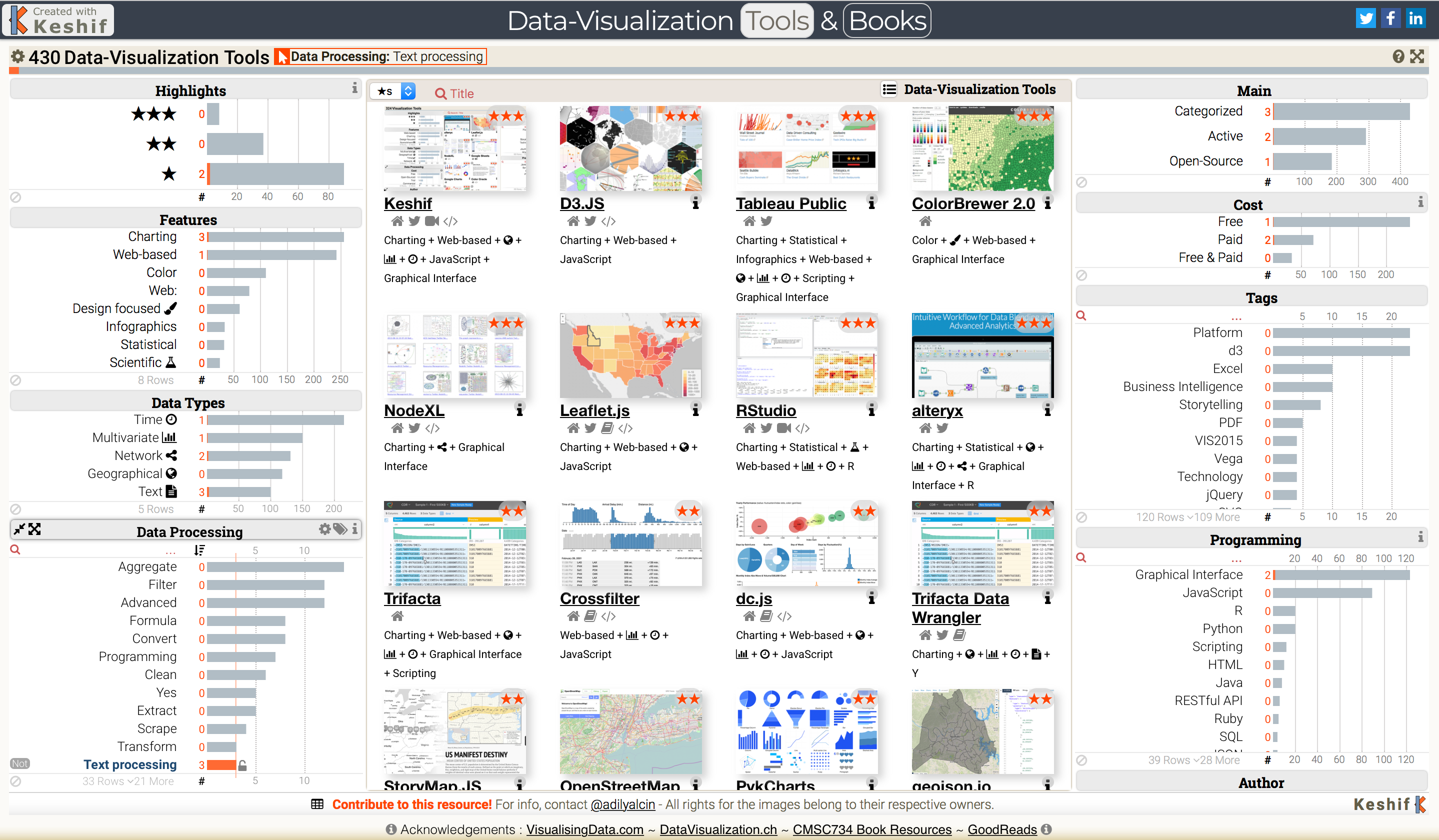The width and height of the screenshot is (1439, 840).
Task: Expand 109 More rows in Tags
Action: point(1213,517)
